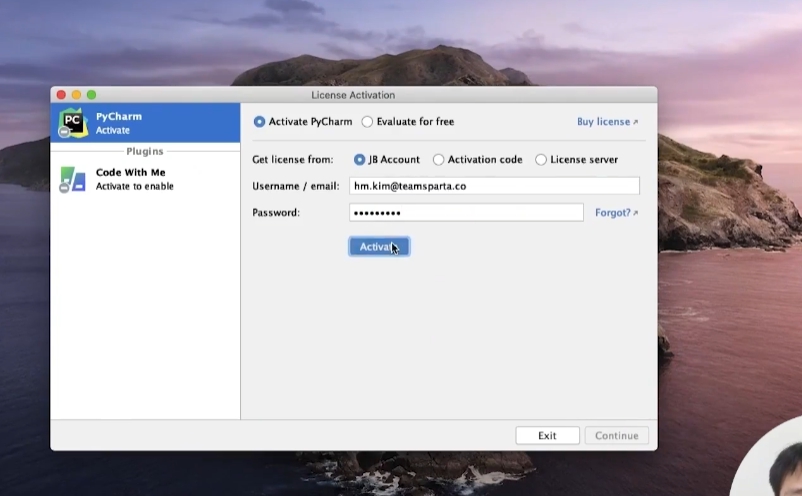
Task: Open the Buy license link
Action: click(x=607, y=122)
